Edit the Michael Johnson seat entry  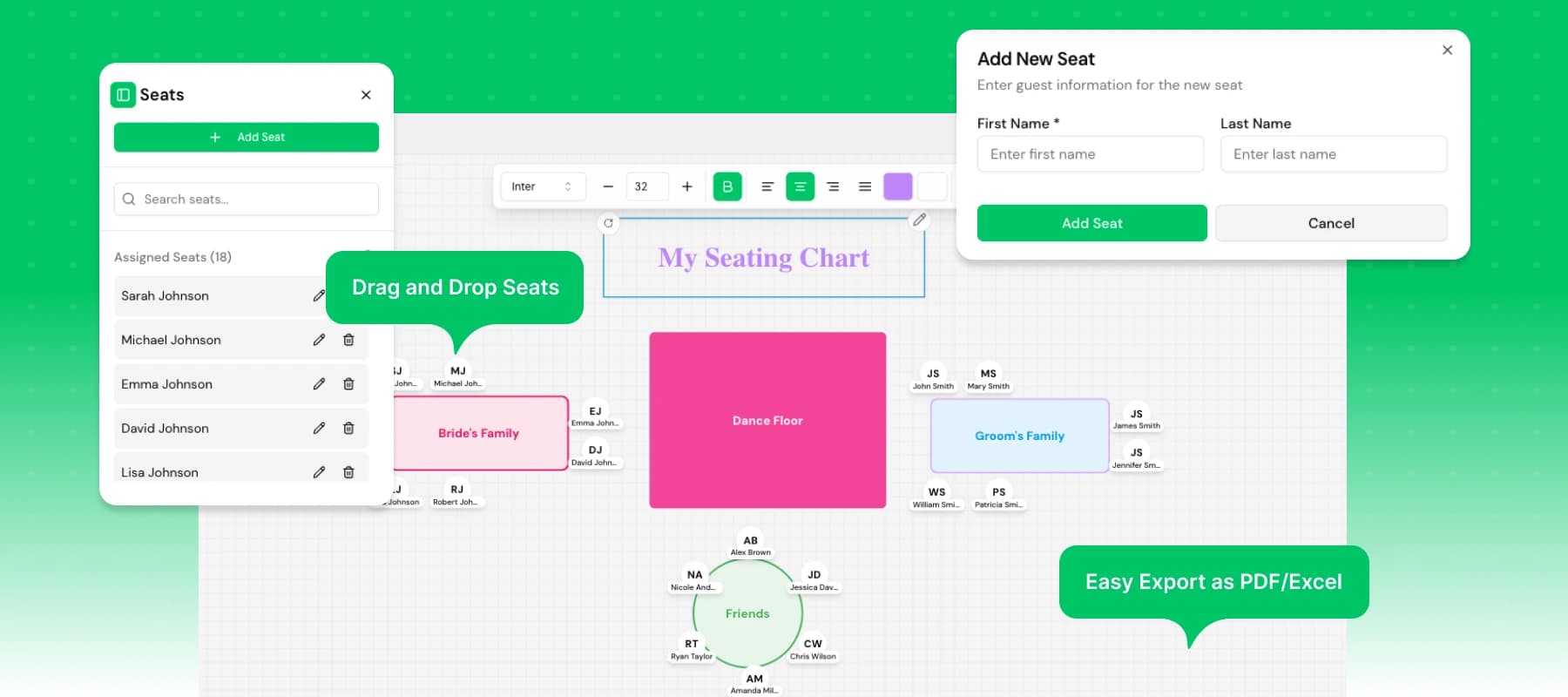coord(319,340)
